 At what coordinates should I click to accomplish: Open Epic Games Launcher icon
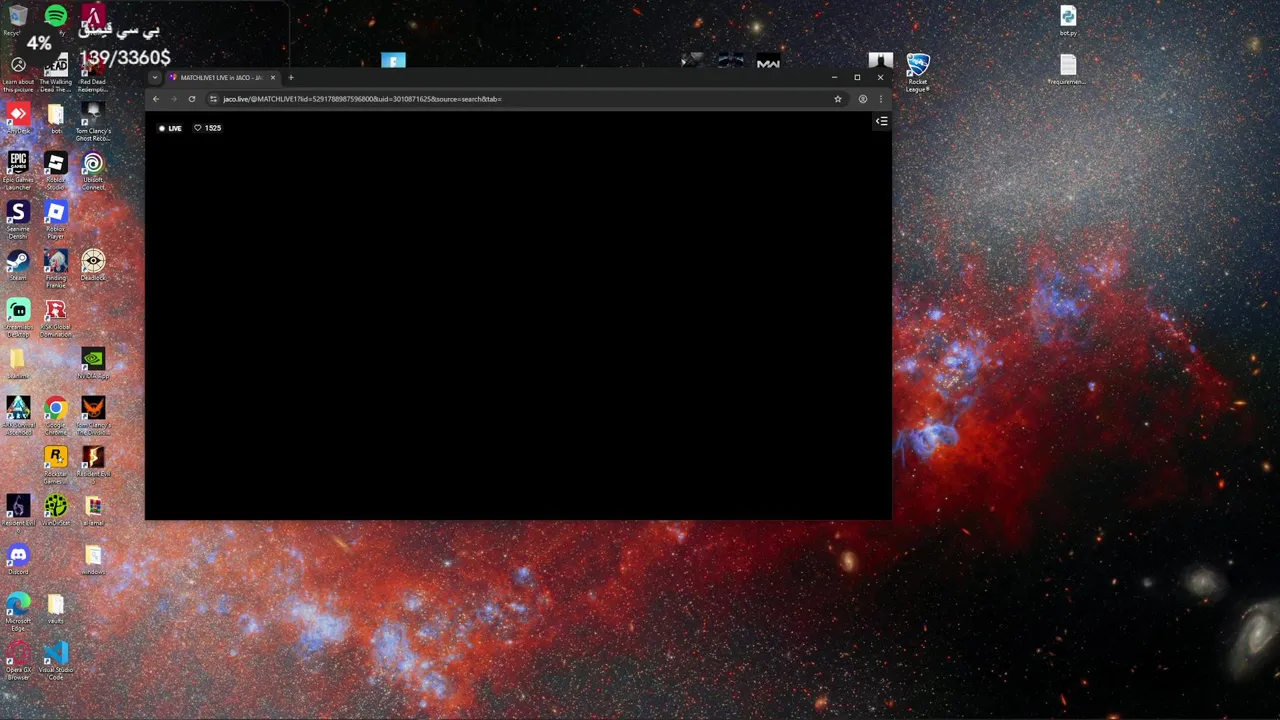tap(18, 170)
